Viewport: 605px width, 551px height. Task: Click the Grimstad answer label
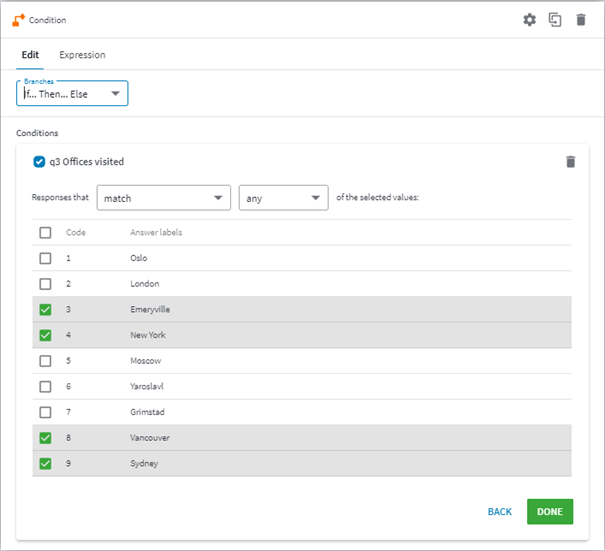point(147,412)
